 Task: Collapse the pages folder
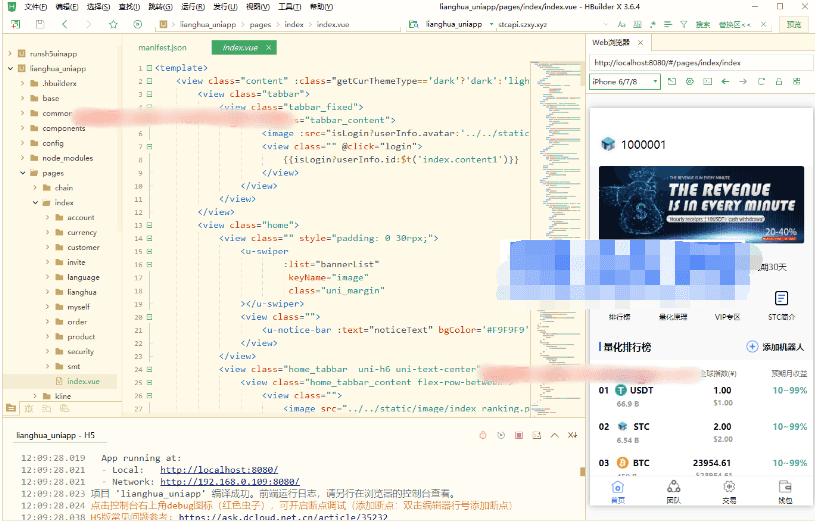[x=23, y=173]
